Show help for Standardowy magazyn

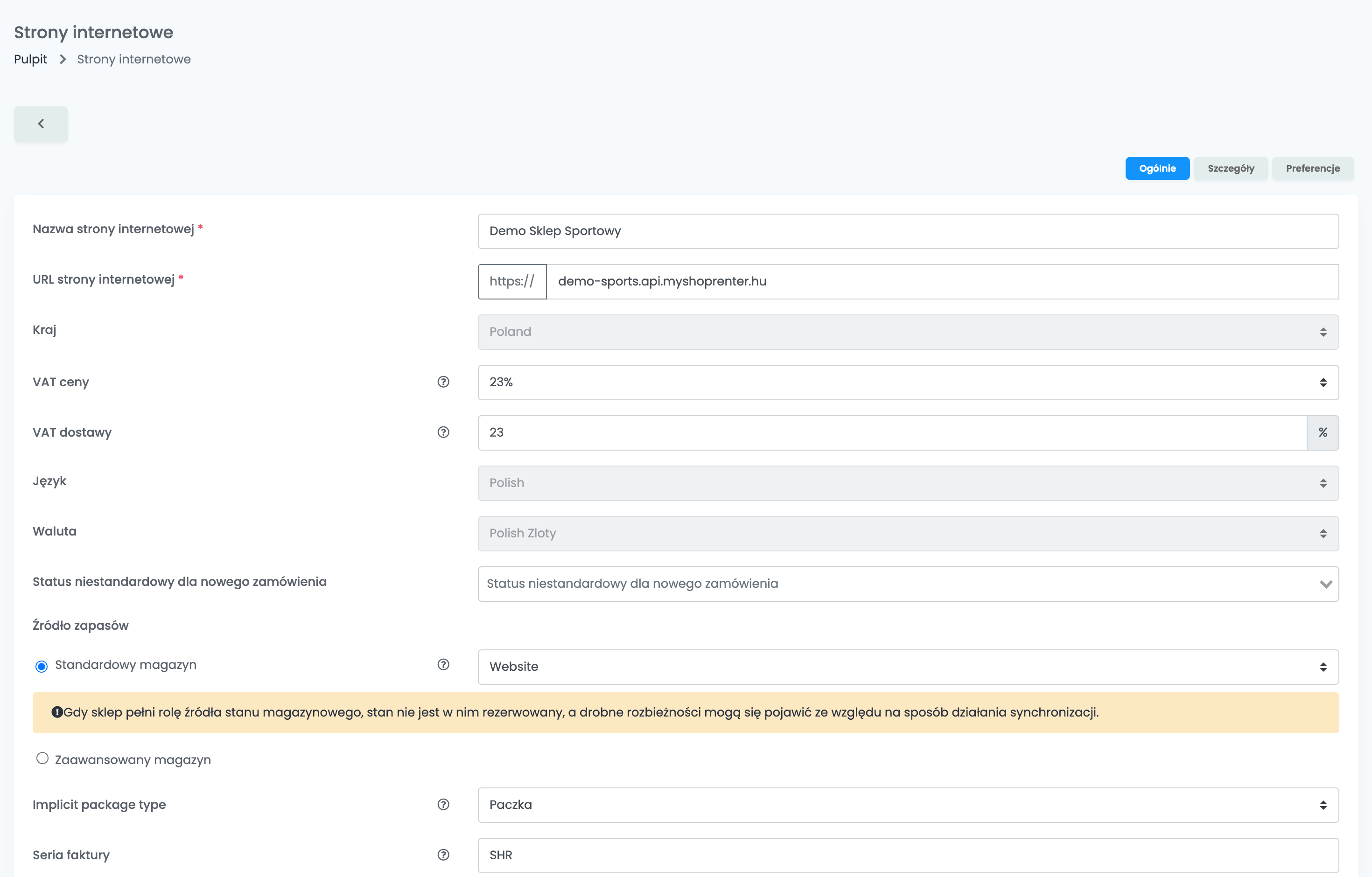click(443, 665)
